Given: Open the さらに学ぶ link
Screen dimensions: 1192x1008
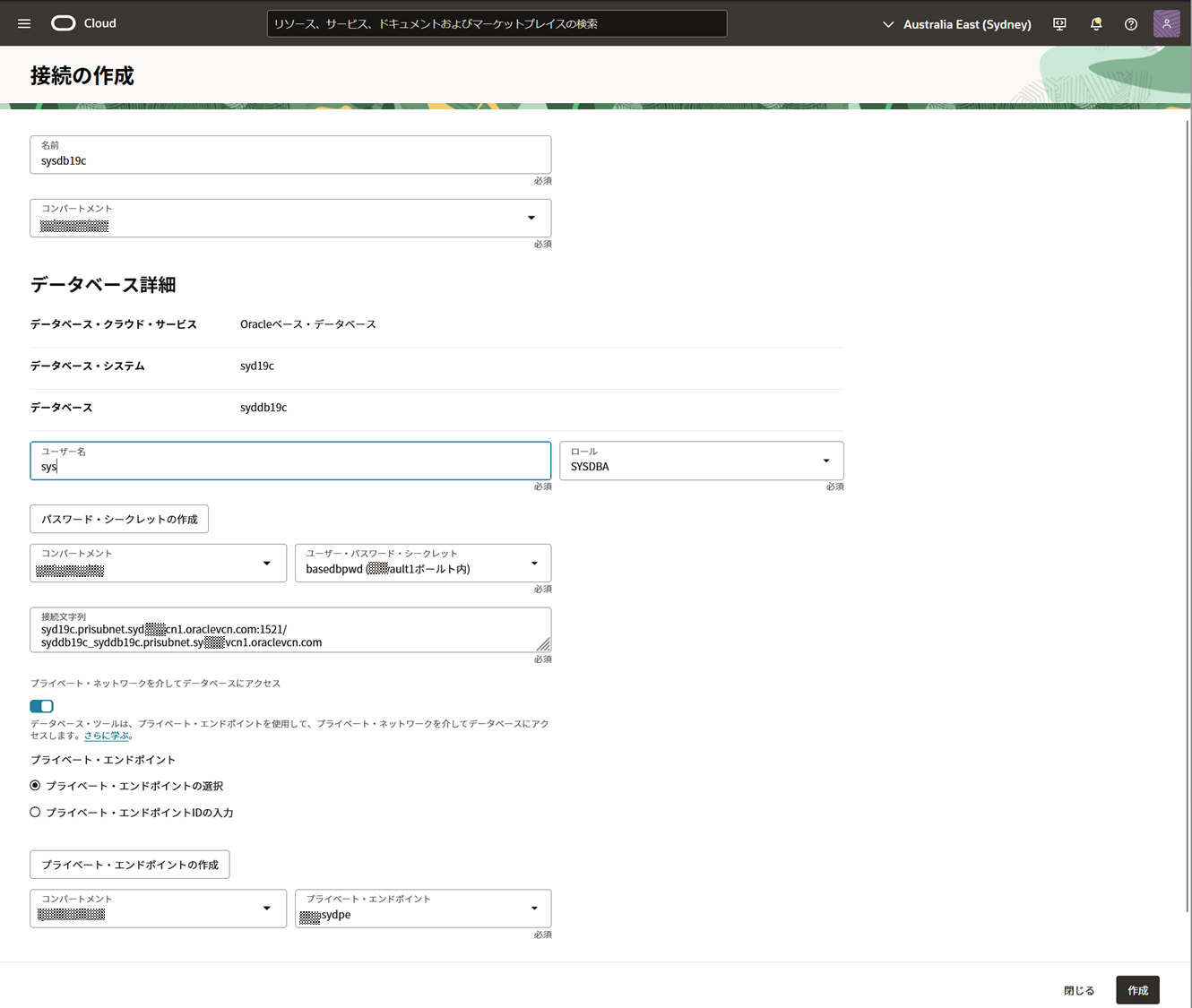Looking at the screenshot, I should (107, 736).
